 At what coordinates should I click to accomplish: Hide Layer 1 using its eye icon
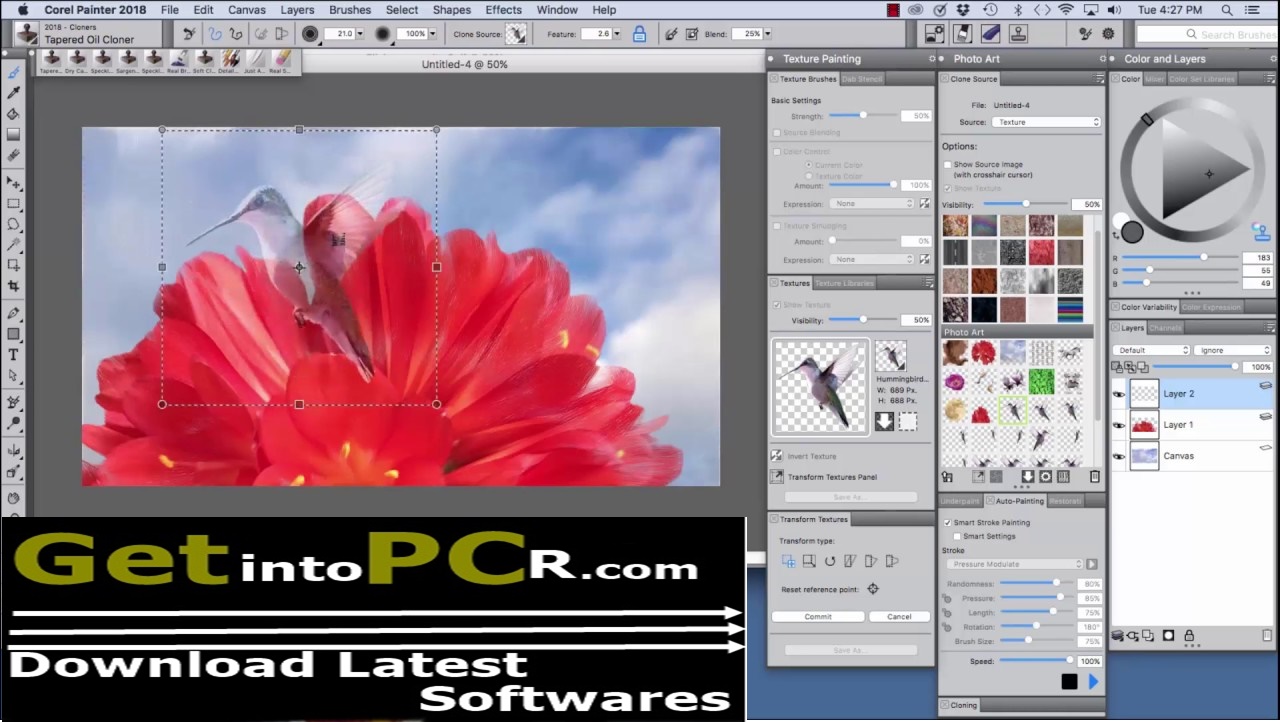[x=1119, y=425]
